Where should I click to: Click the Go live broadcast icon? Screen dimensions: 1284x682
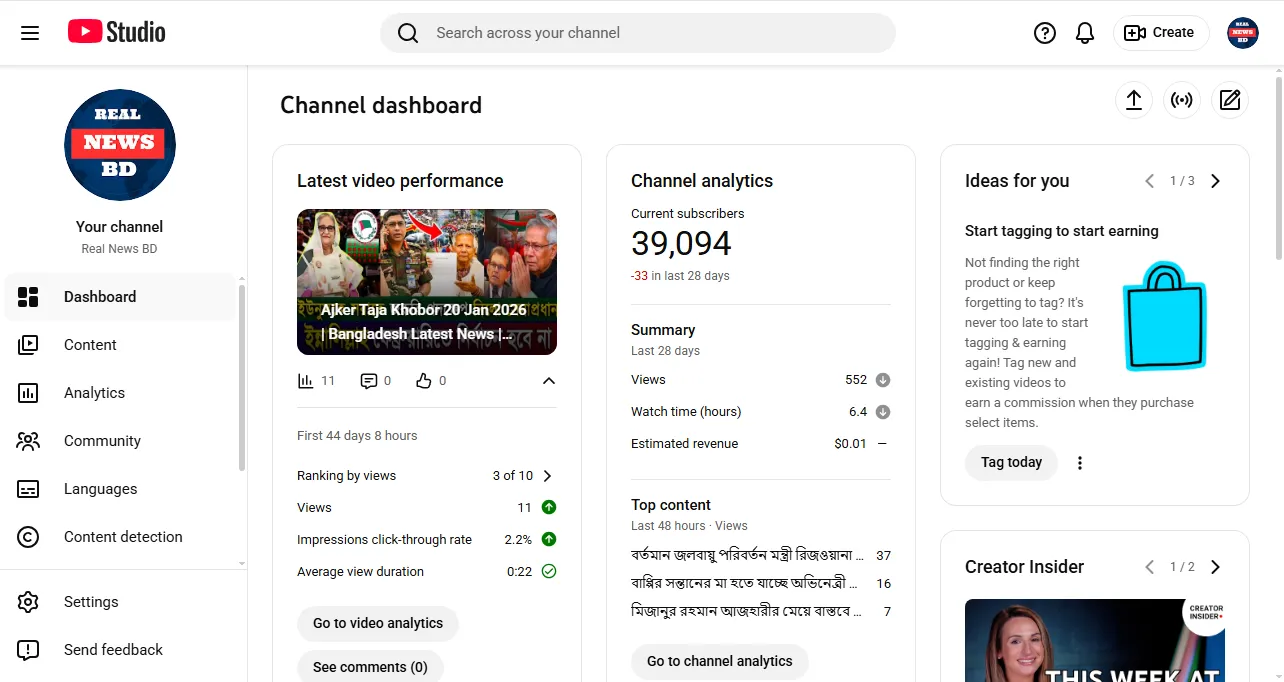[1182, 100]
